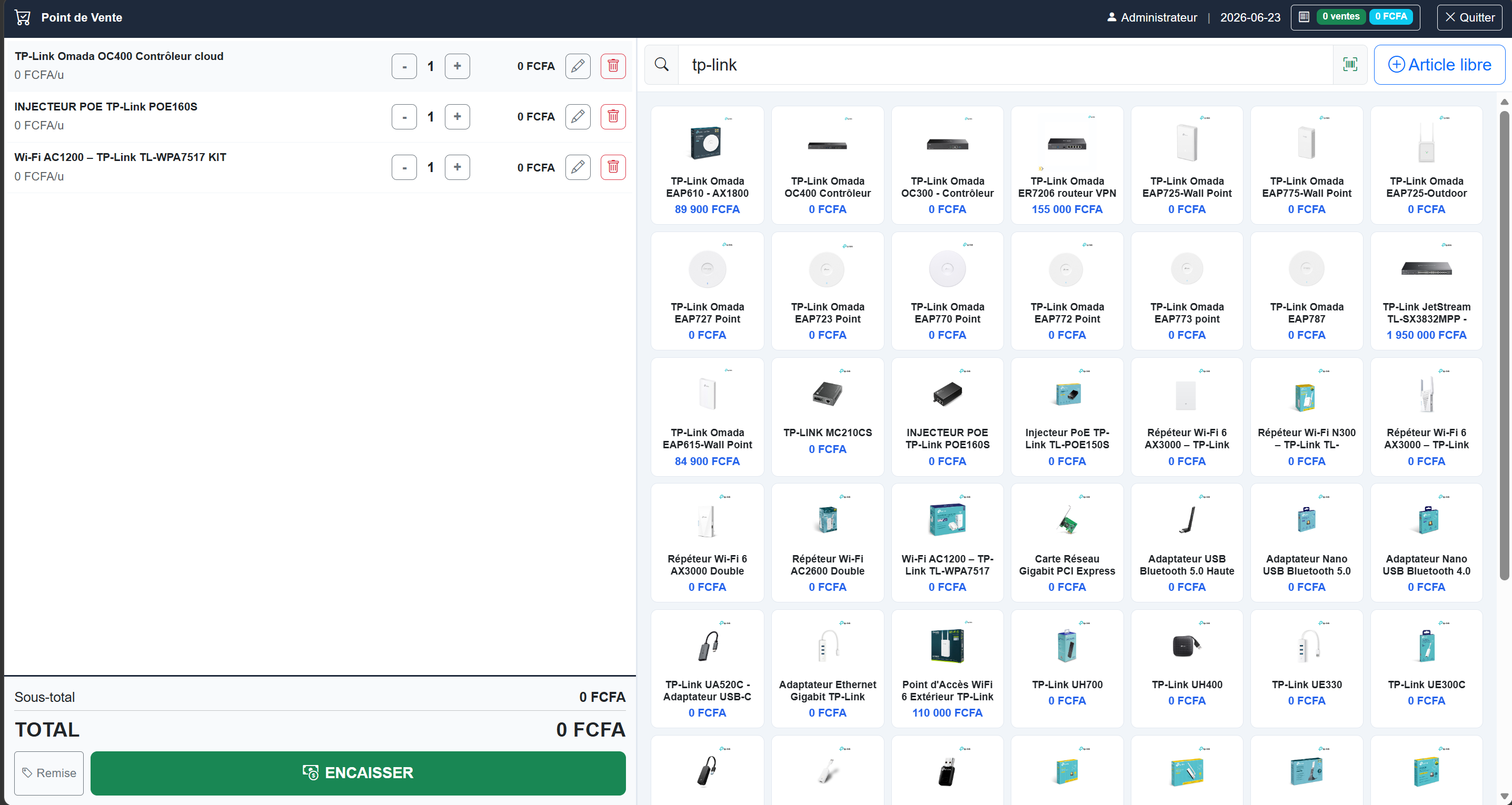Add TP-Link Omada ER7206 routeur VPN
Image resolution: width=1512 pixels, height=805 pixels.
[x=1067, y=165]
